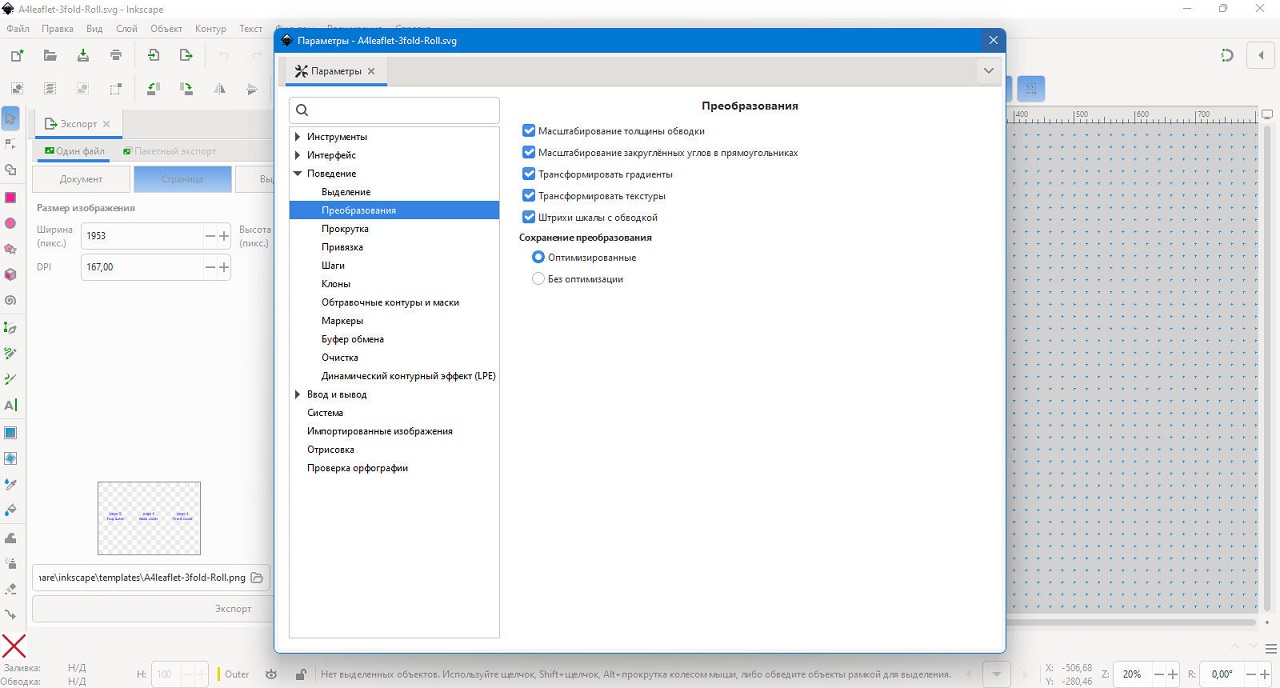Click the Import file icon
The image size is (1280, 688).
pyautogui.click(x=153, y=56)
